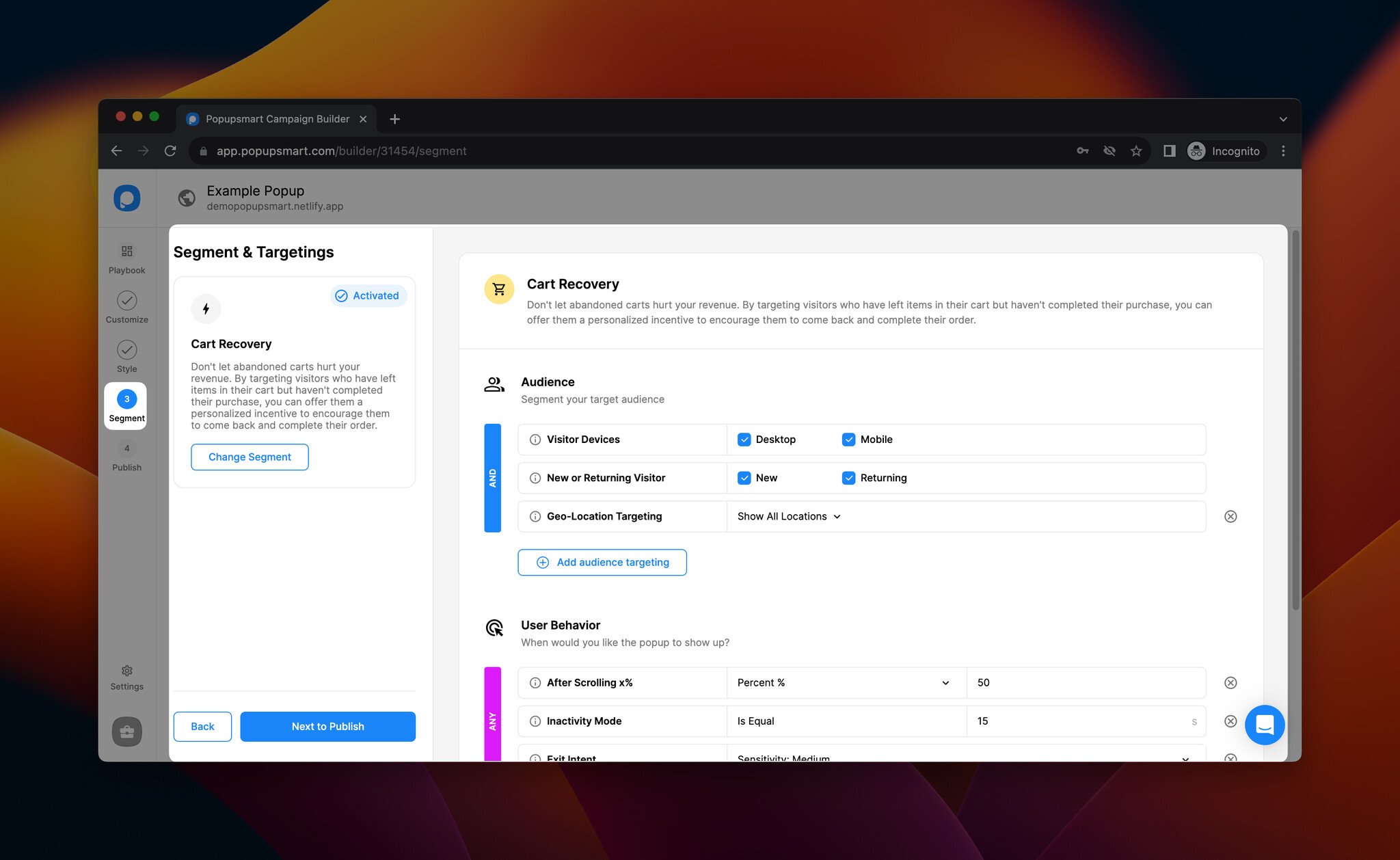The image size is (1400, 860).
Task: Bookmark this page with the star icon
Action: [x=1136, y=151]
